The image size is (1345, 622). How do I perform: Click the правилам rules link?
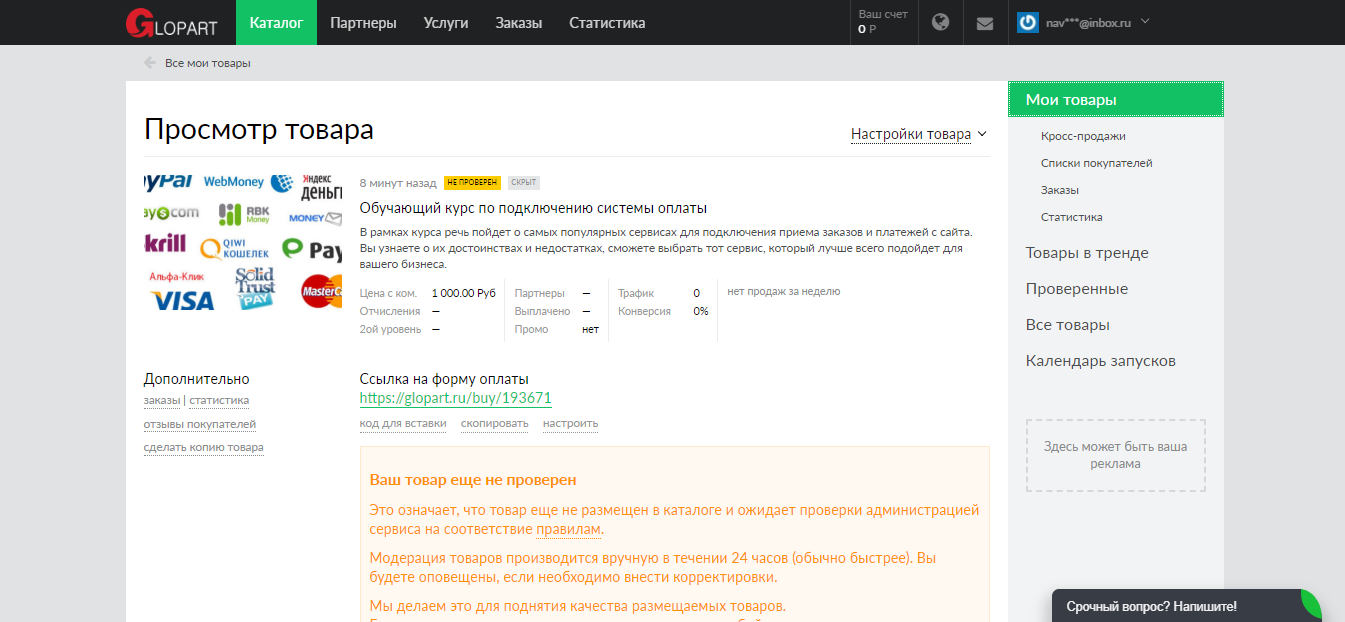568,529
